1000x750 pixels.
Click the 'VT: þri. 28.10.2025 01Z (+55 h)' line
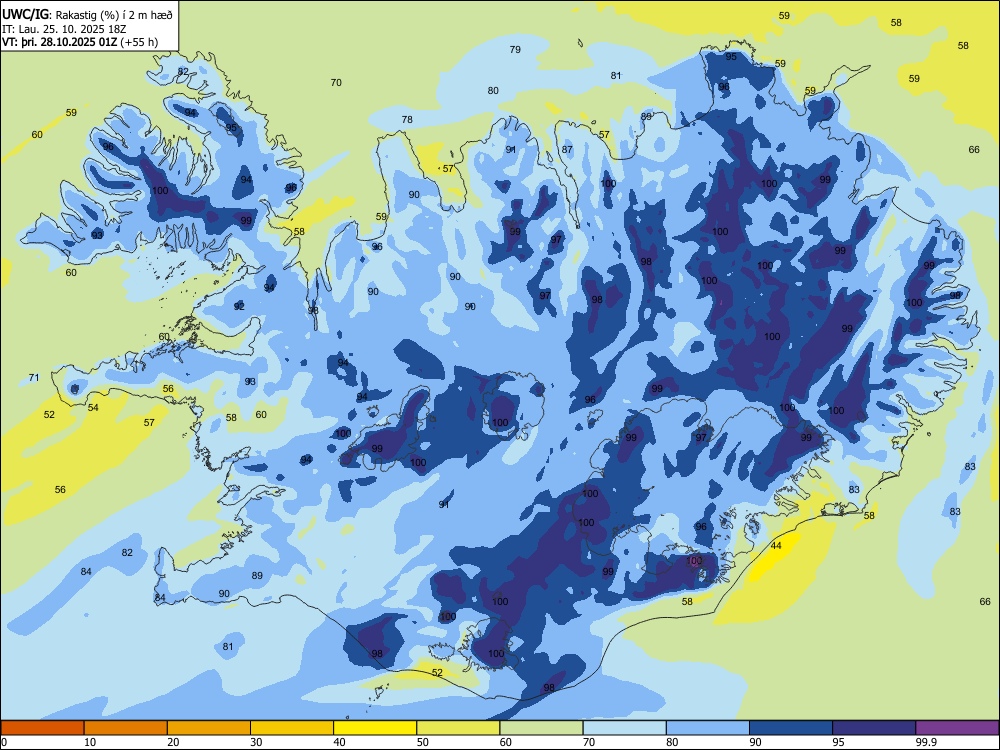(80, 42)
